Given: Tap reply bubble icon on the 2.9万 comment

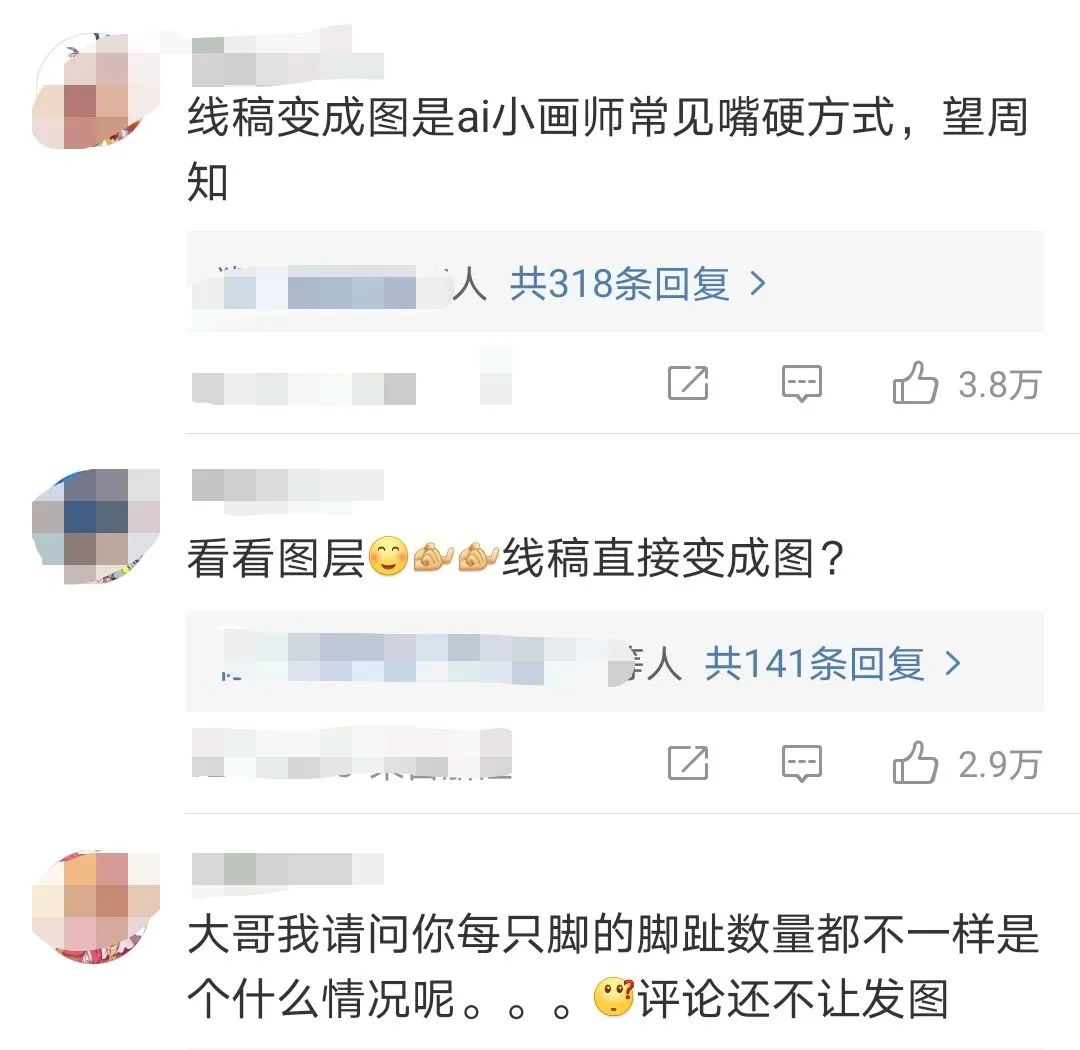Looking at the screenshot, I should [802, 763].
